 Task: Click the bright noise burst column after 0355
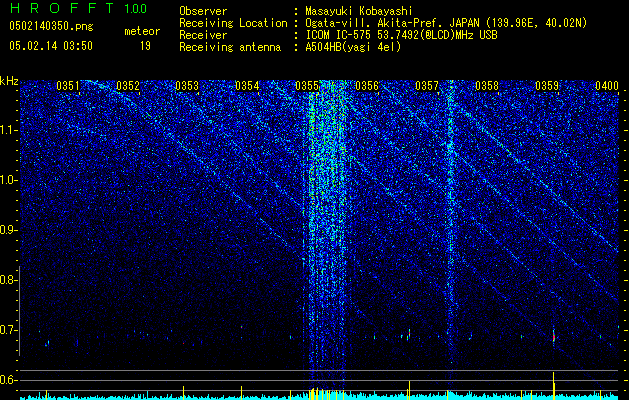[327, 233]
